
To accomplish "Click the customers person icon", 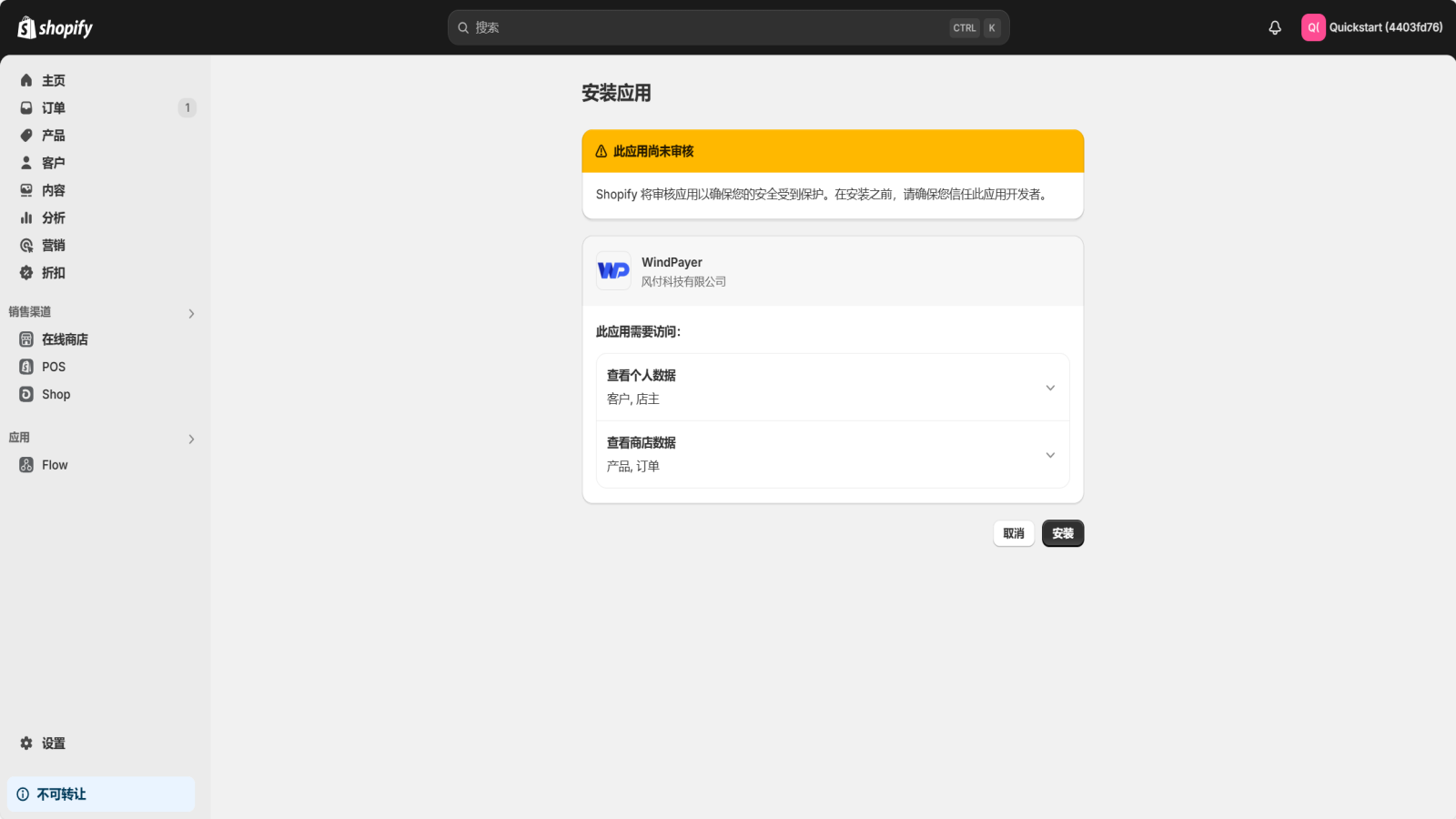I will 26,162.
